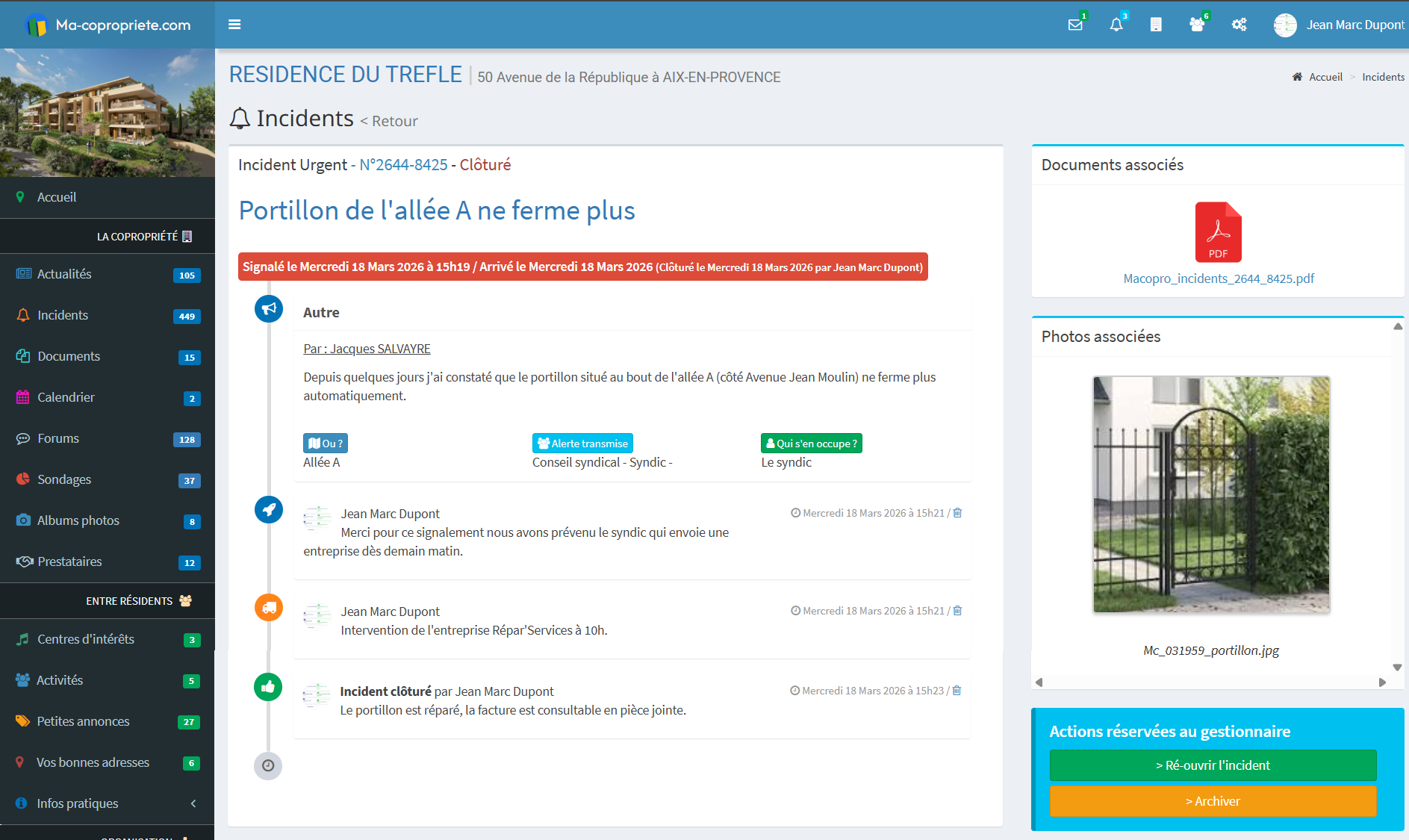Open Accueil in the sidebar

tap(108, 197)
